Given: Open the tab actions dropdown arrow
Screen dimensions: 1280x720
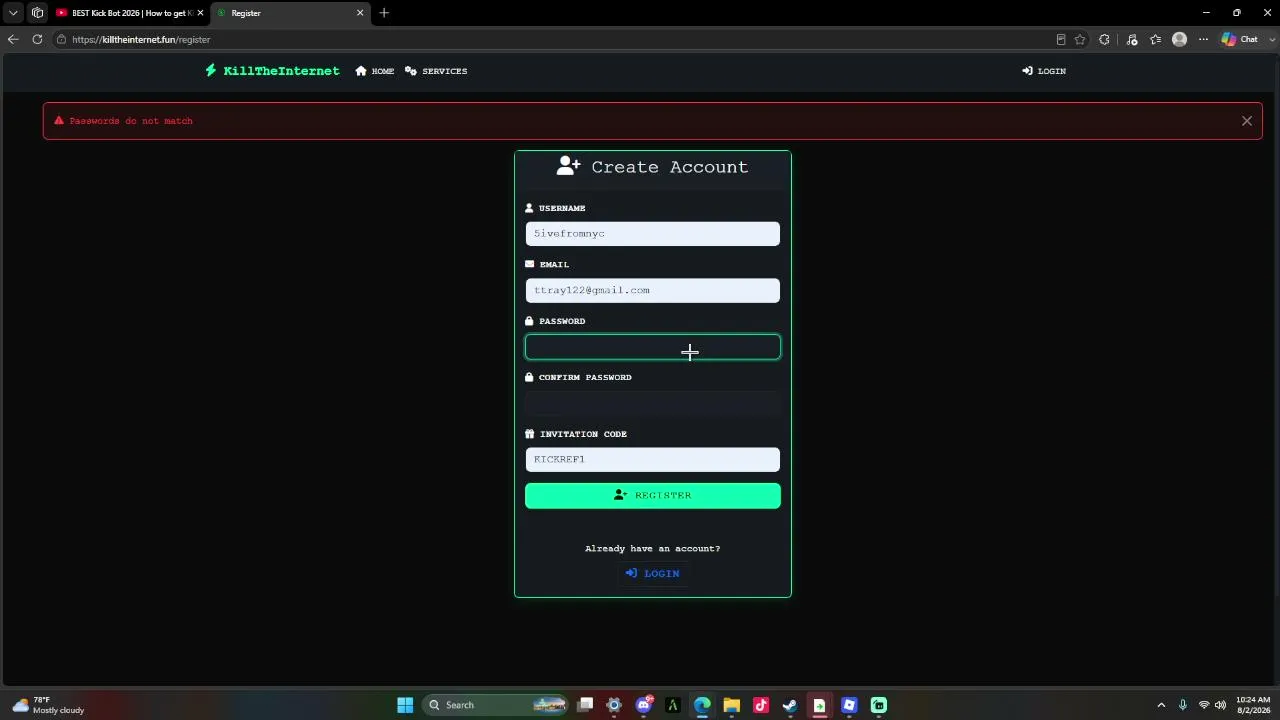Looking at the screenshot, I should (x=13, y=13).
